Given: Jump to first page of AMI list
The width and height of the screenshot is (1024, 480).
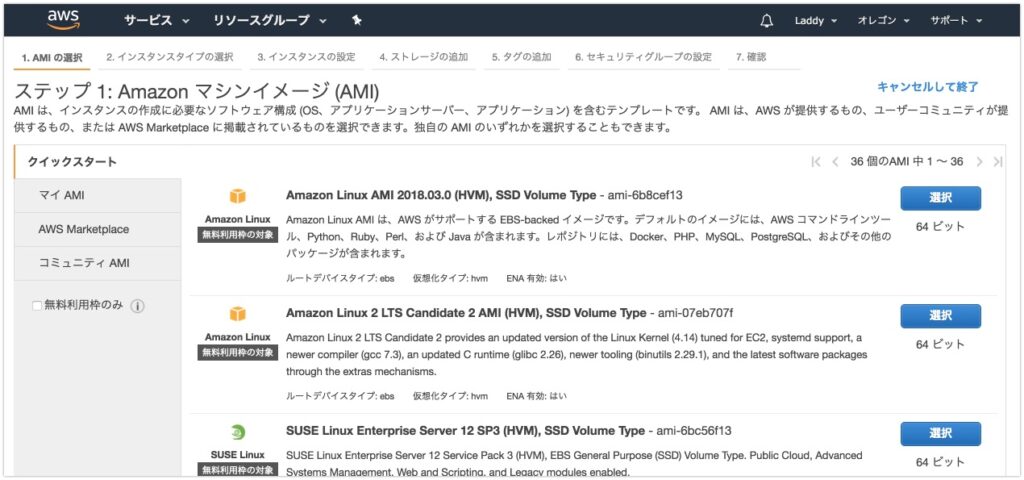Looking at the screenshot, I should point(816,162).
